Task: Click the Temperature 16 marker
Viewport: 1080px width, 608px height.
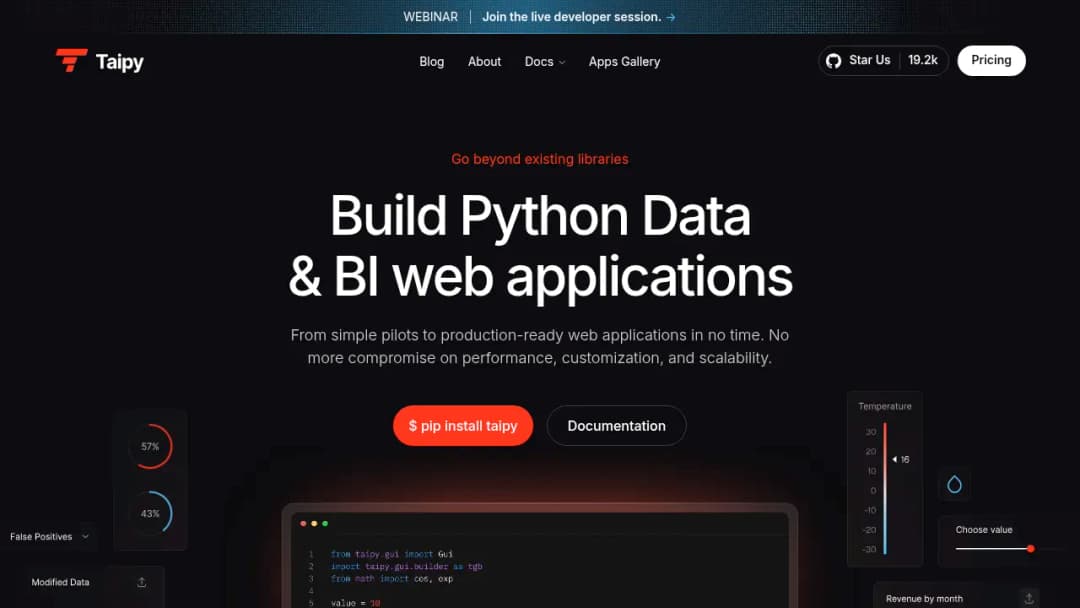Action: pos(901,459)
